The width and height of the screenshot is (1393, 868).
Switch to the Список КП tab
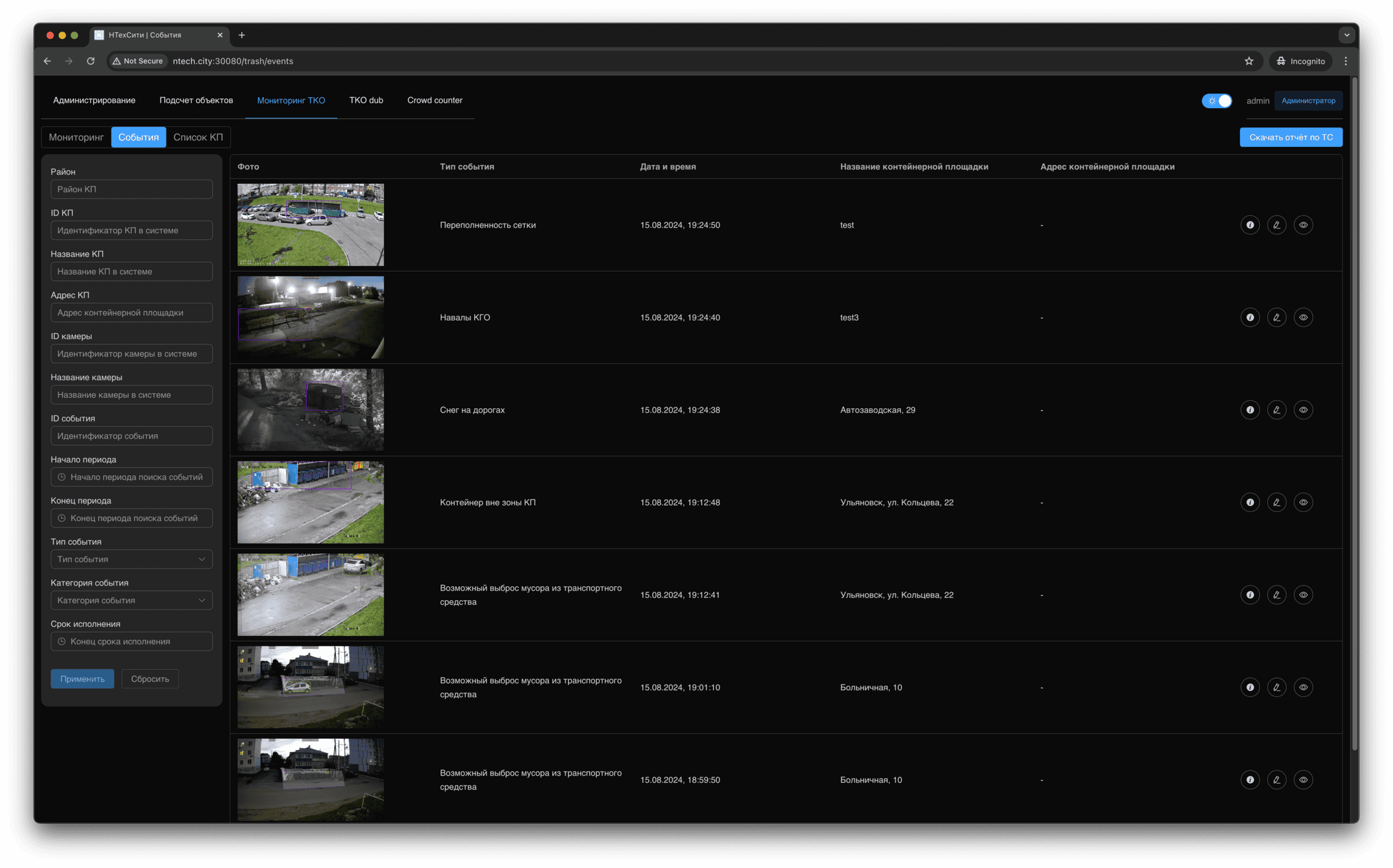point(198,137)
